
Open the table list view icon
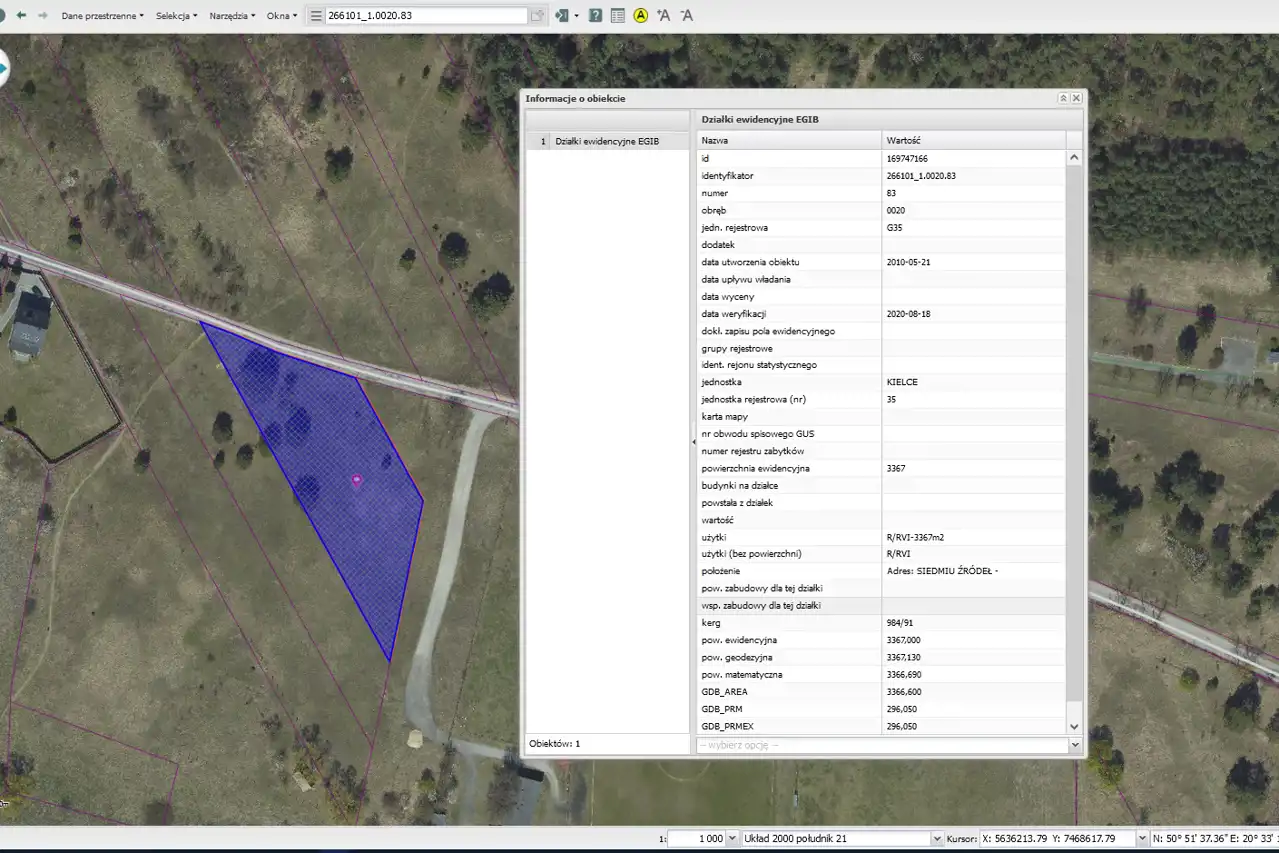pyautogui.click(x=617, y=16)
